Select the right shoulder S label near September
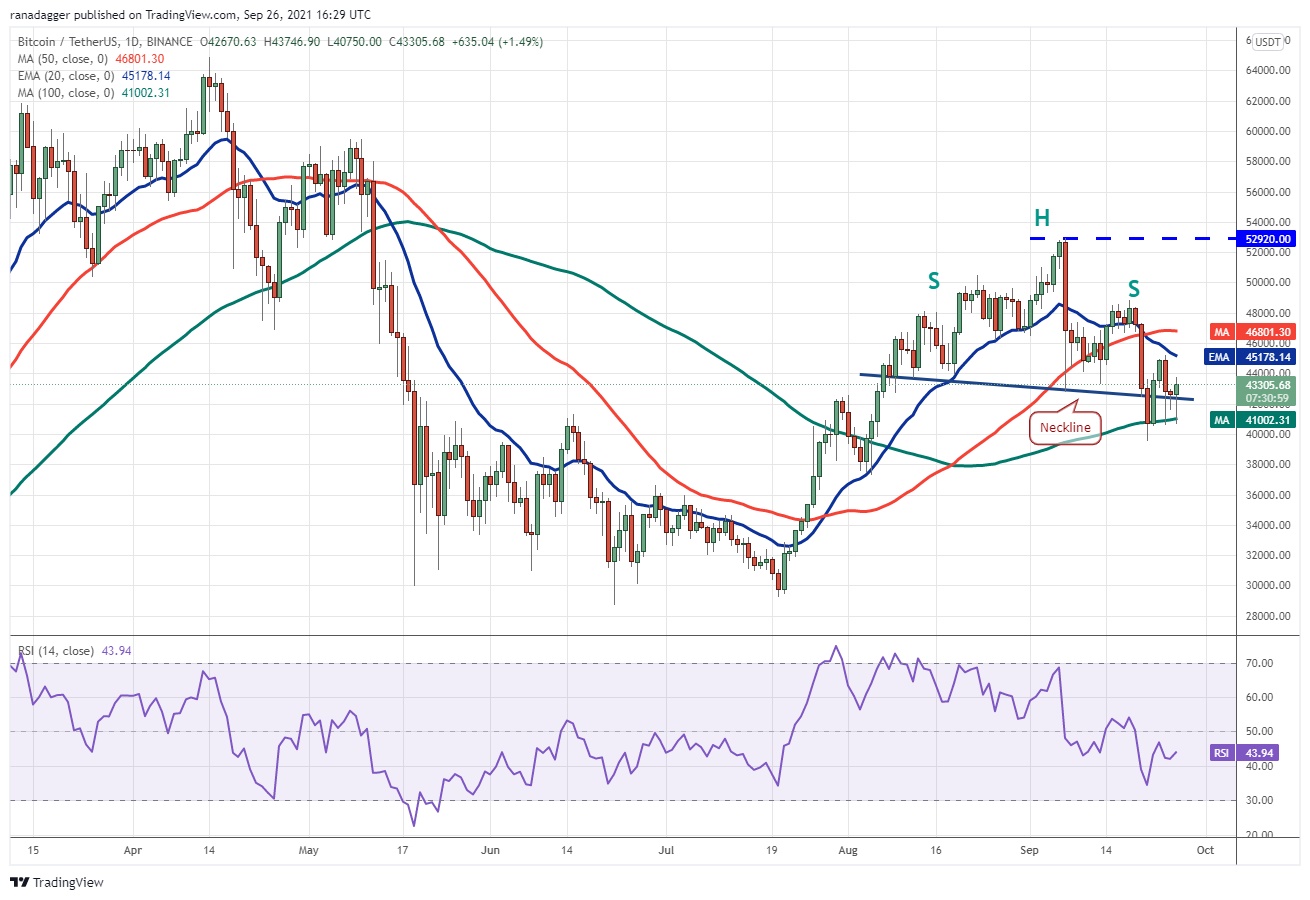The height and width of the screenshot is (900, 1310). click(1134, 289)
